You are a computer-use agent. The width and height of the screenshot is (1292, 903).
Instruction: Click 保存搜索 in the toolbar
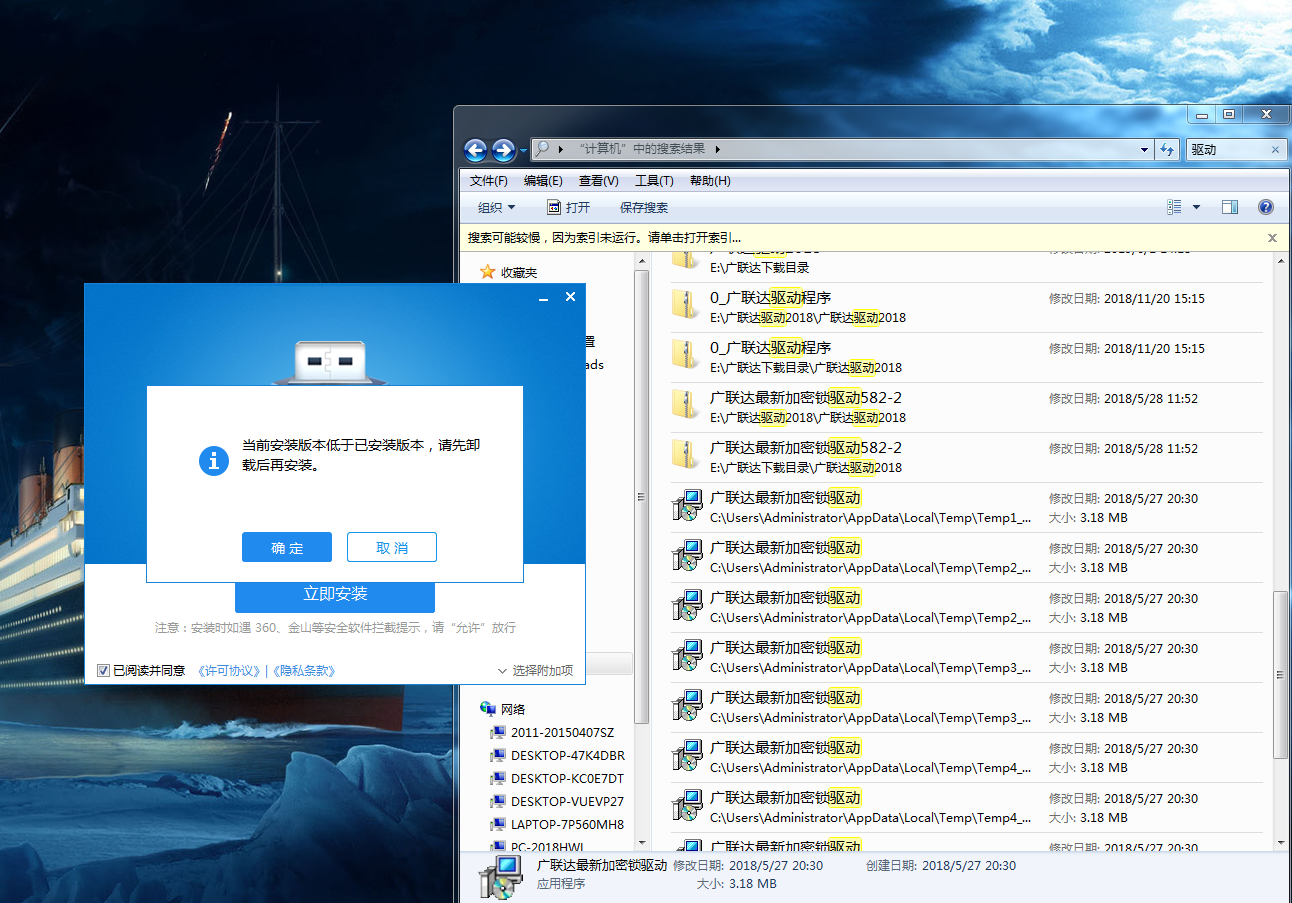(644, 208)
